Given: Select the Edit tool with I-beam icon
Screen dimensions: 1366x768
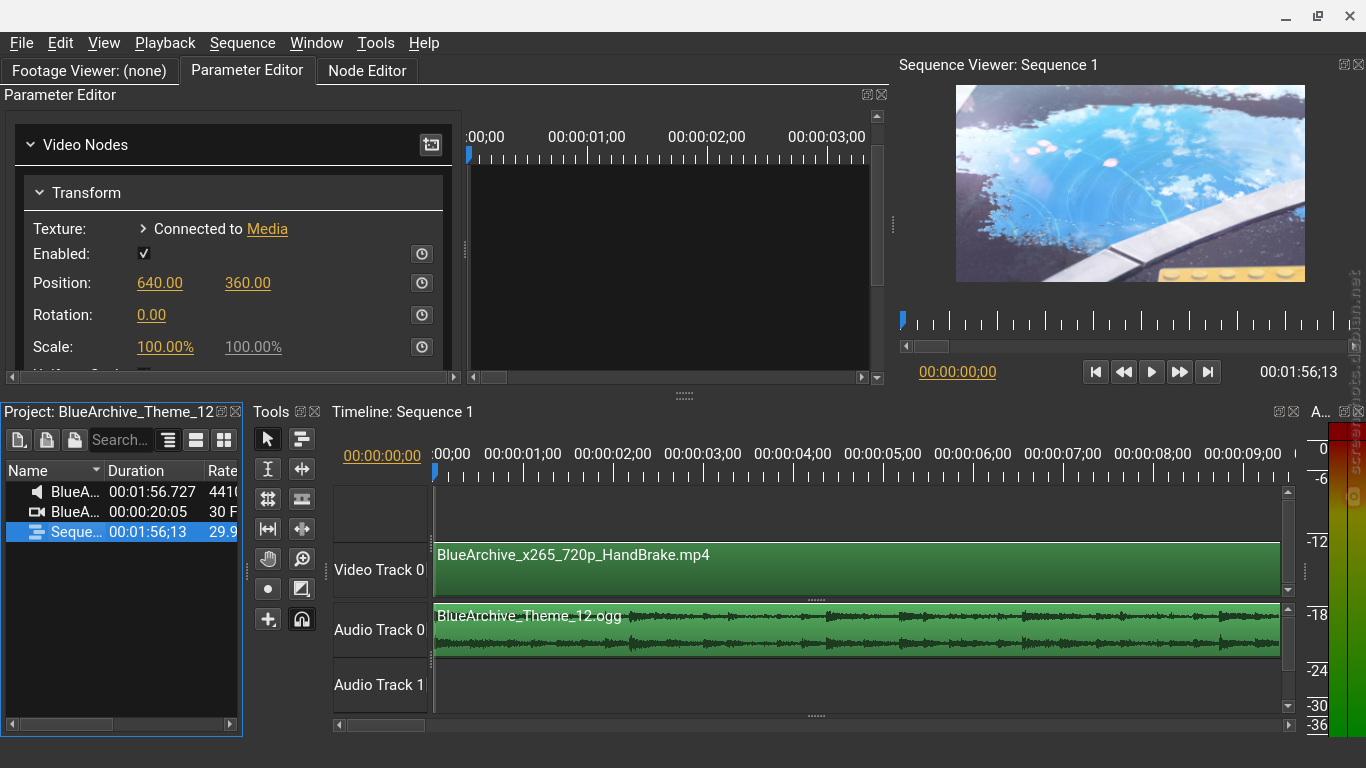Looking at the screenshot, I should pos(268,469).
